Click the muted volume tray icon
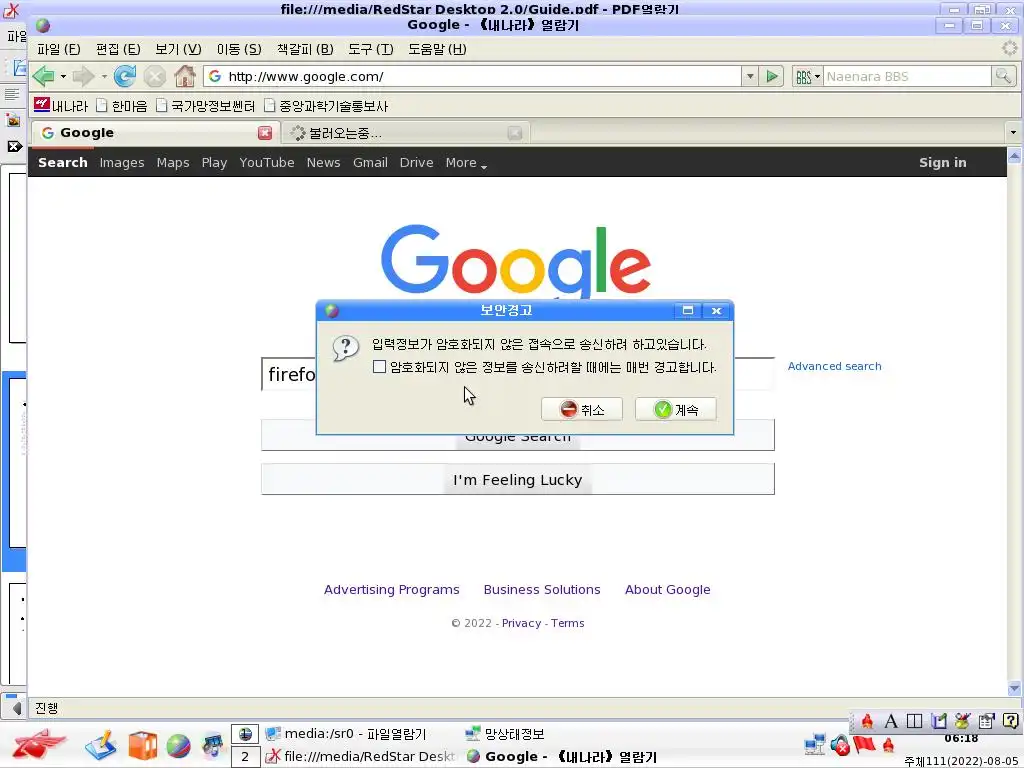 pos(840,744)
